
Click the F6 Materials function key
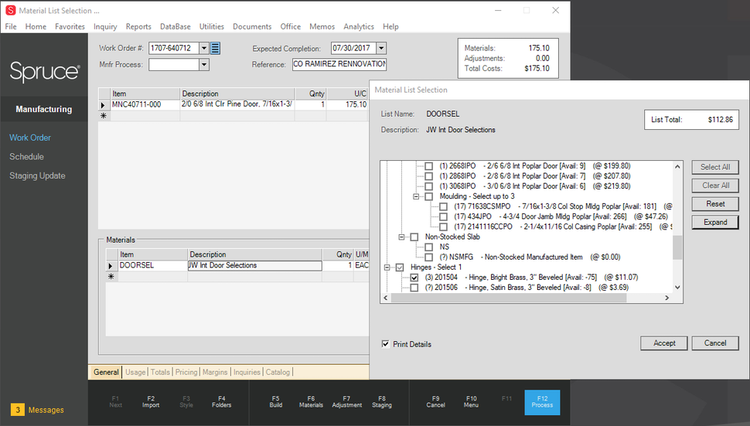tap(311, 402)
